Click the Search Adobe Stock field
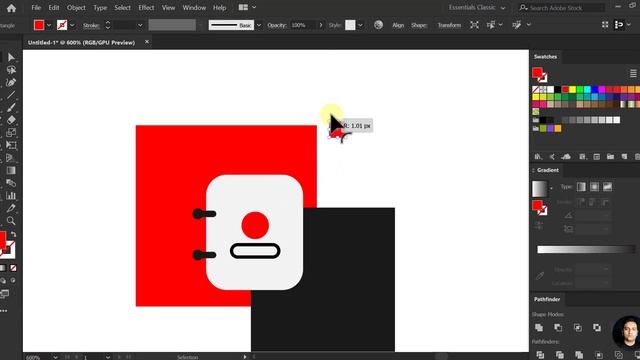 [562, 8]
